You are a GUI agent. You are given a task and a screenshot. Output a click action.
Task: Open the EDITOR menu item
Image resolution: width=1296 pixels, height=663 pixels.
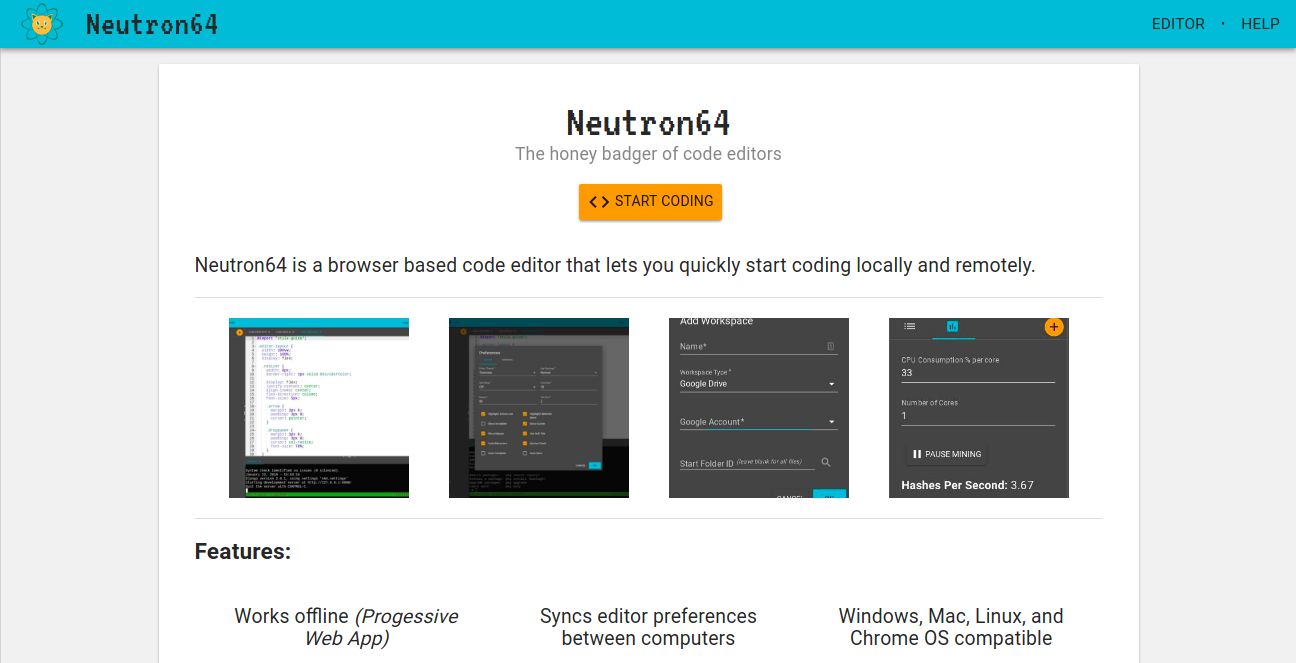[x=1178, y=24]
